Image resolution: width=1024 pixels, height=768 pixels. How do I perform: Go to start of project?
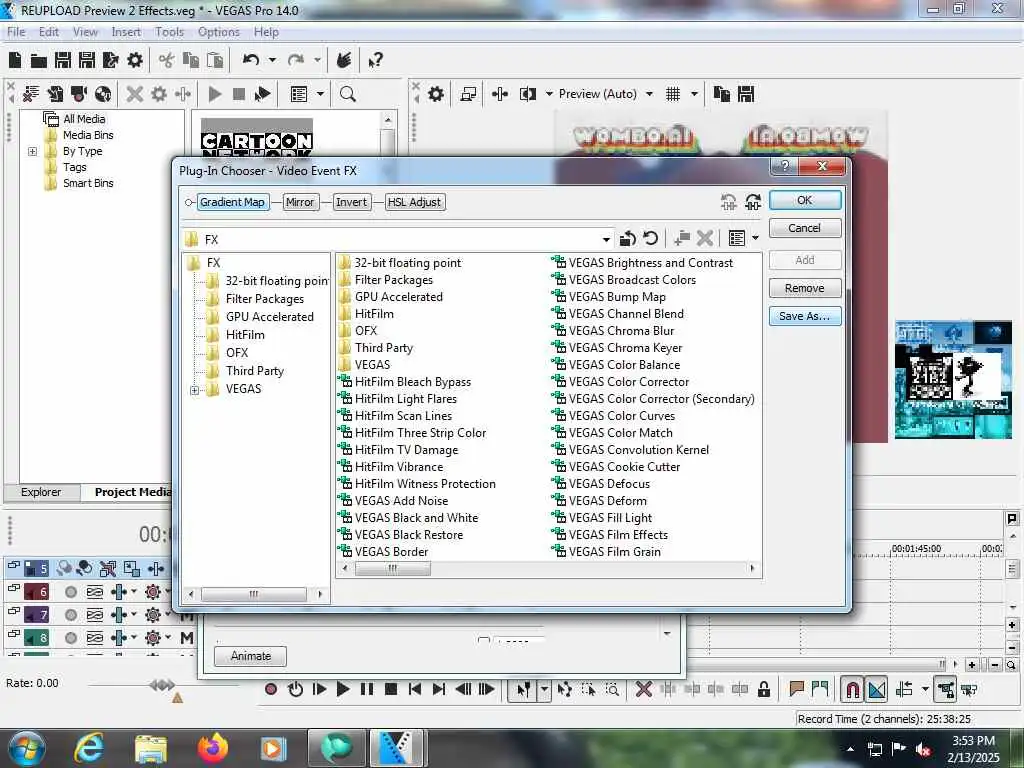(415, 689)
